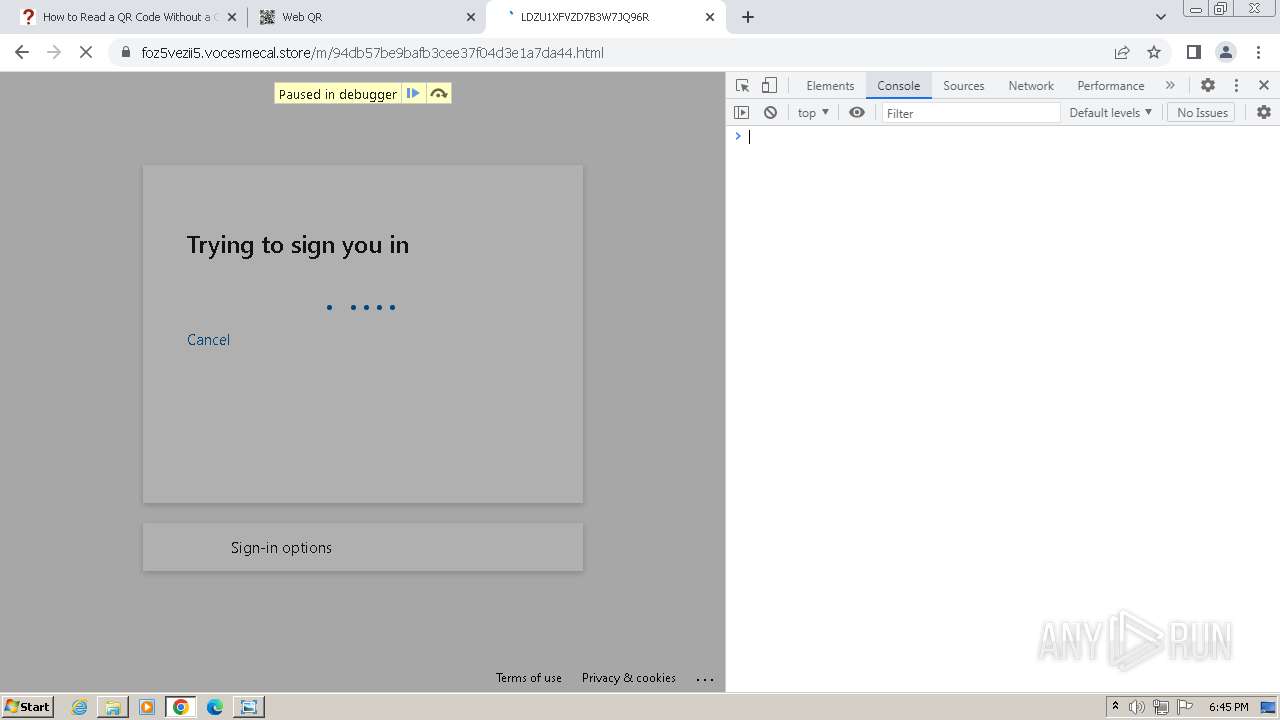Click the No Issues button

[x=1202, y=113]
